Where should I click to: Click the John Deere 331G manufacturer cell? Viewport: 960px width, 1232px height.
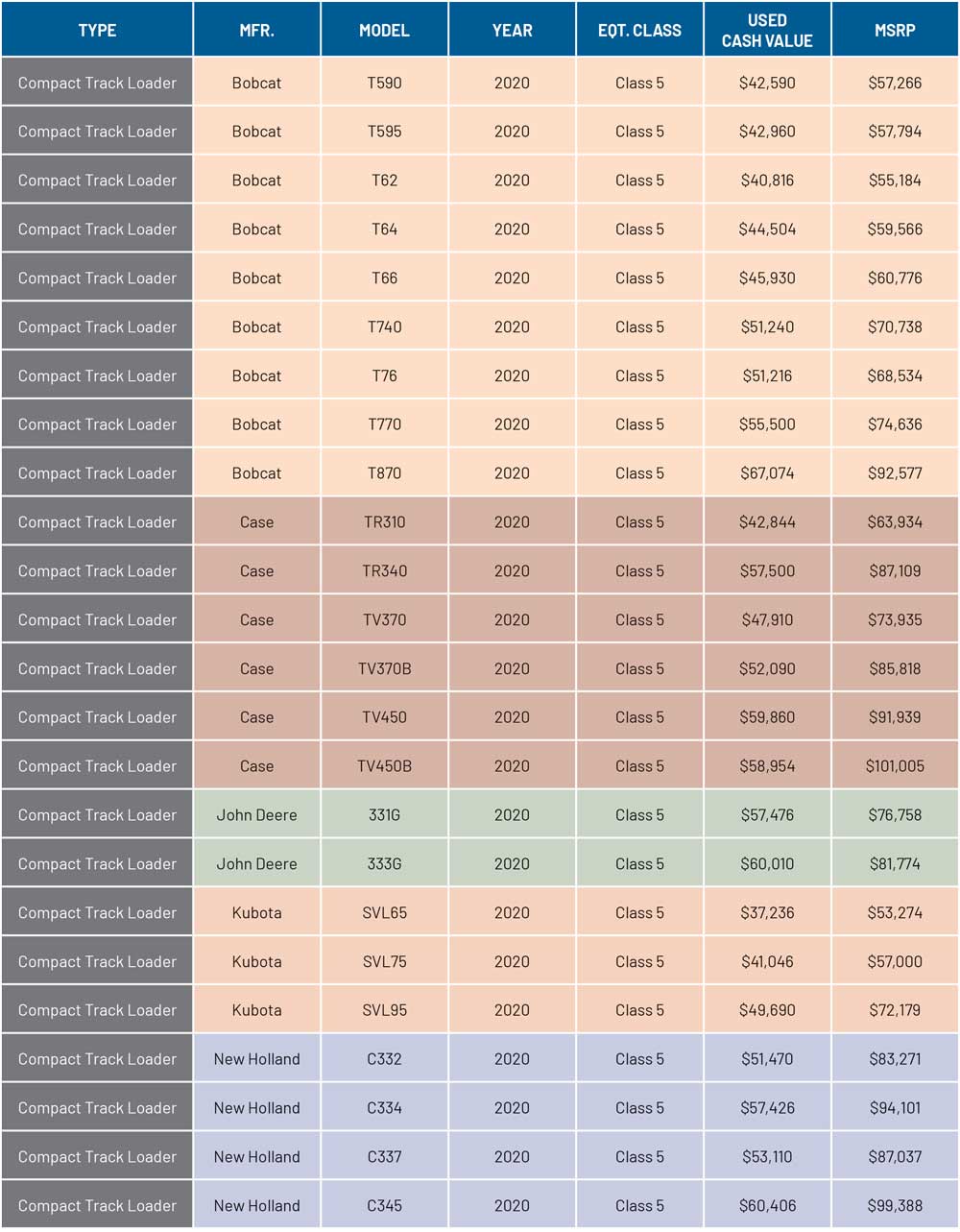(257, 815)
